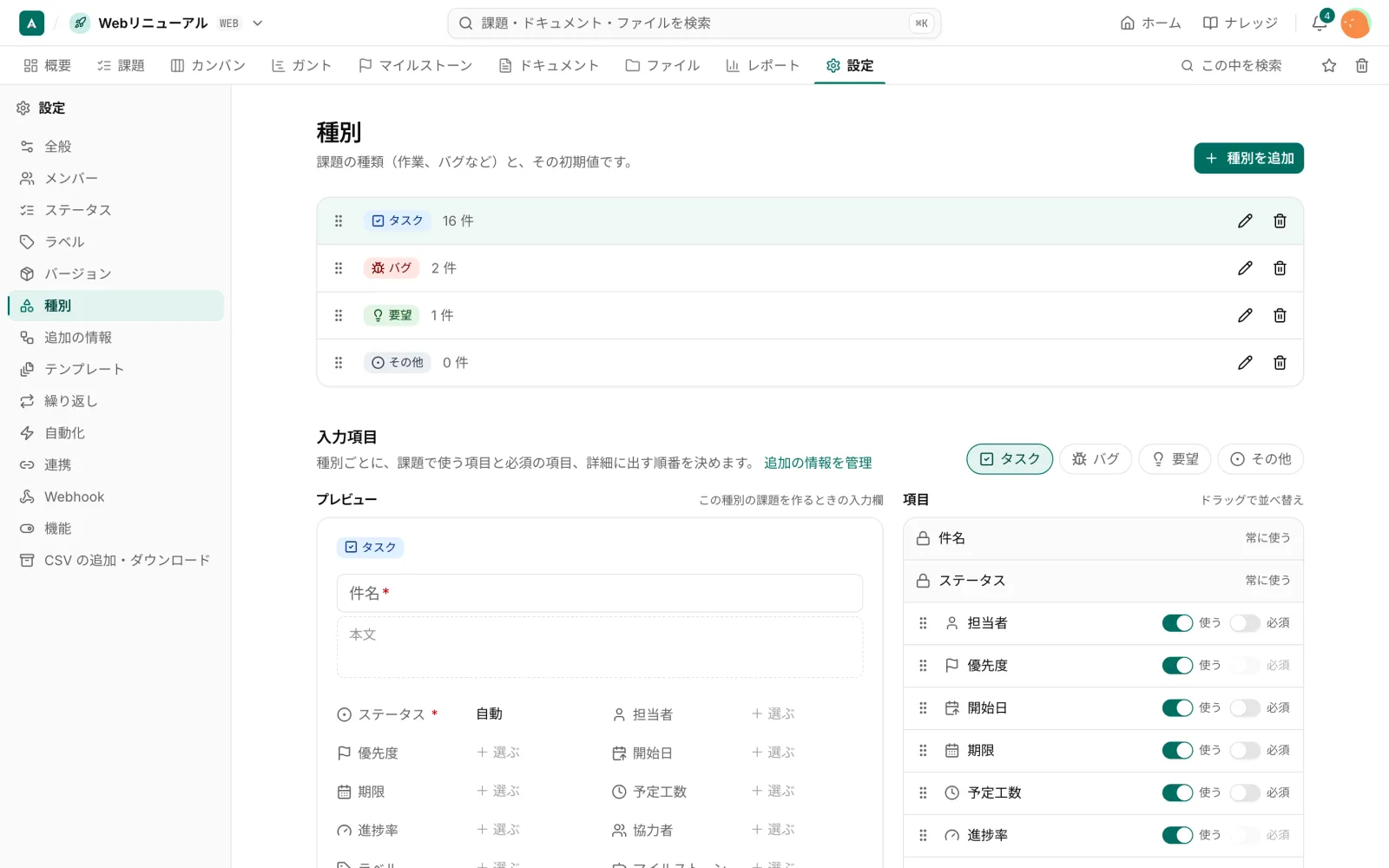Toggle 使う switch for 進捗率
1389x868 pixels.
click(x=1177, y=835)
